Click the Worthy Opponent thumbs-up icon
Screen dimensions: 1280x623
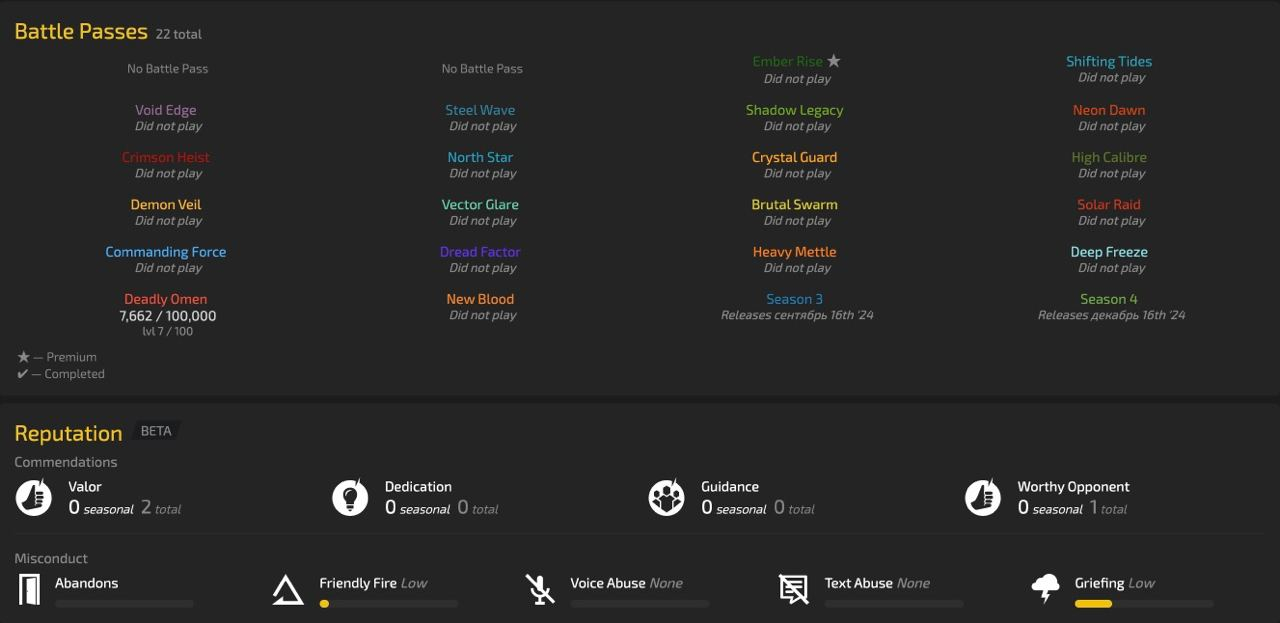tap(983, 497)
